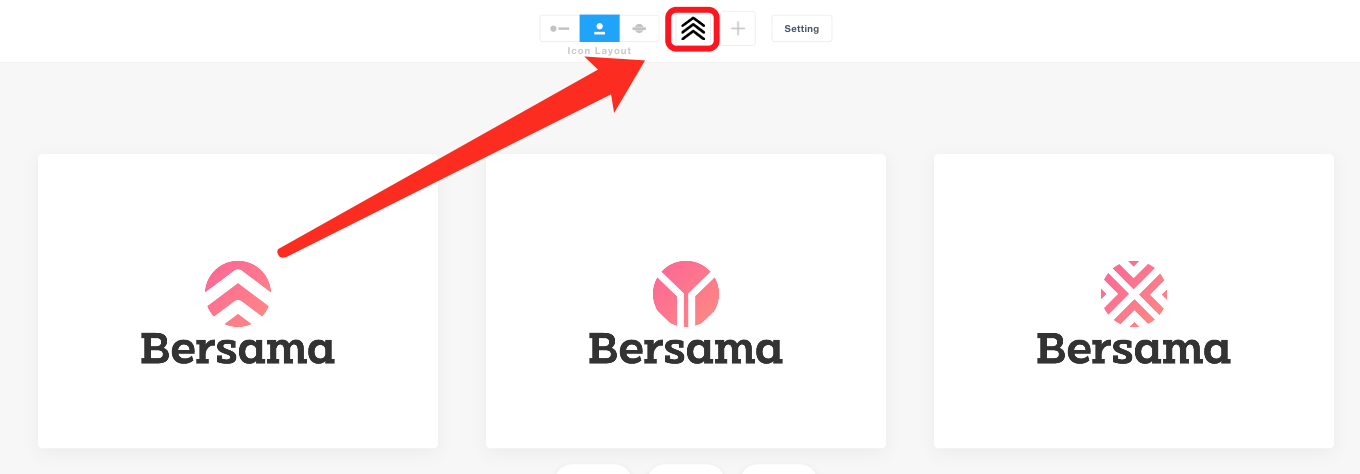Viewport: 1360px width, 474px height.
Task: Open the Setting button
Action: tap(801, 29)
